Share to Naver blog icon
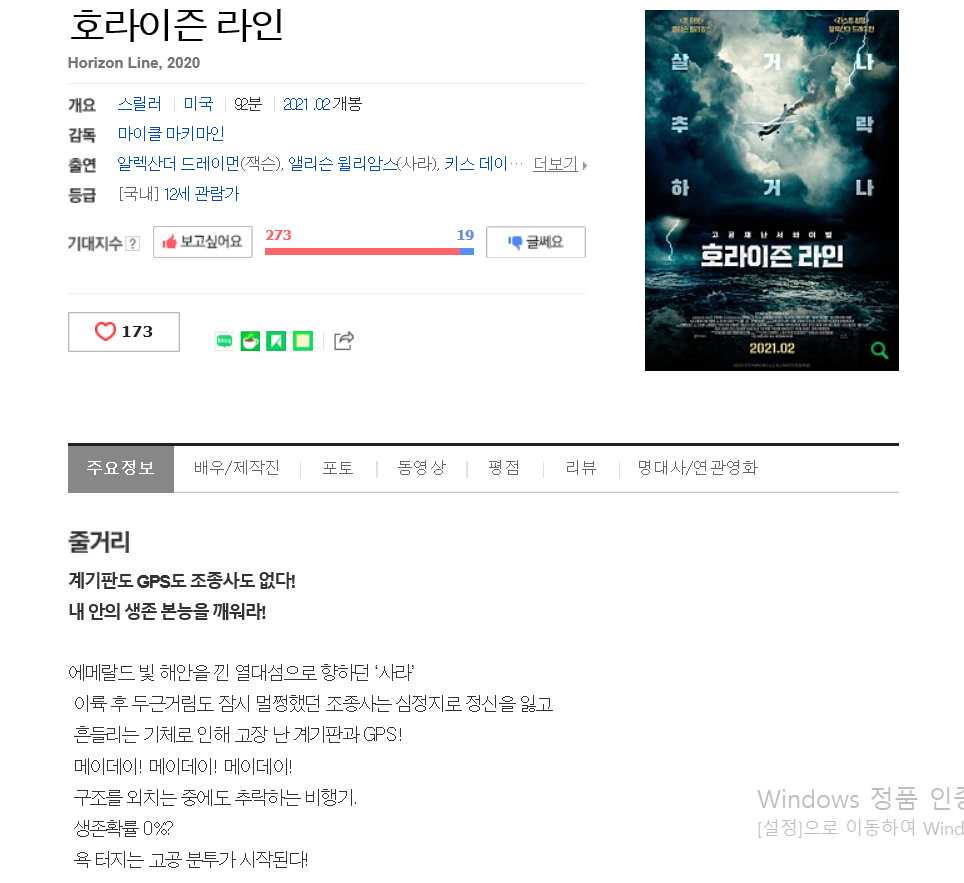The height and width of the screenshot is (883, 964). pos(224,341)
